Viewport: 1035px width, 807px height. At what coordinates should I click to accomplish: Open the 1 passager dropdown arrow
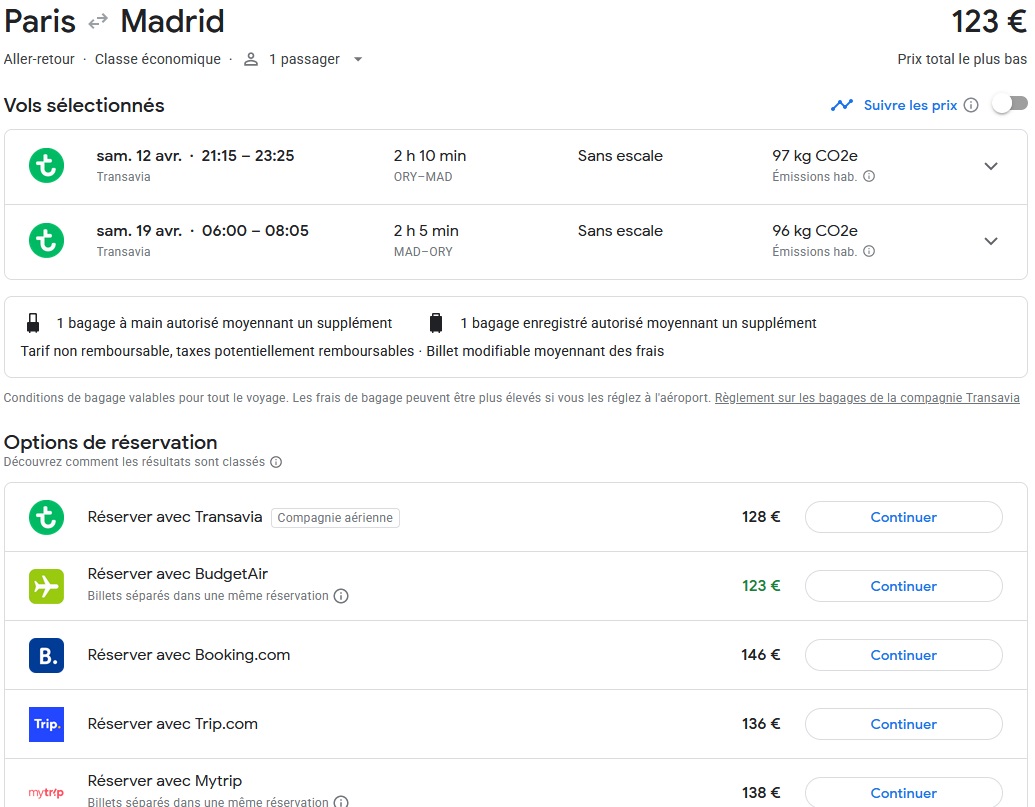click(x=358, y=59)
